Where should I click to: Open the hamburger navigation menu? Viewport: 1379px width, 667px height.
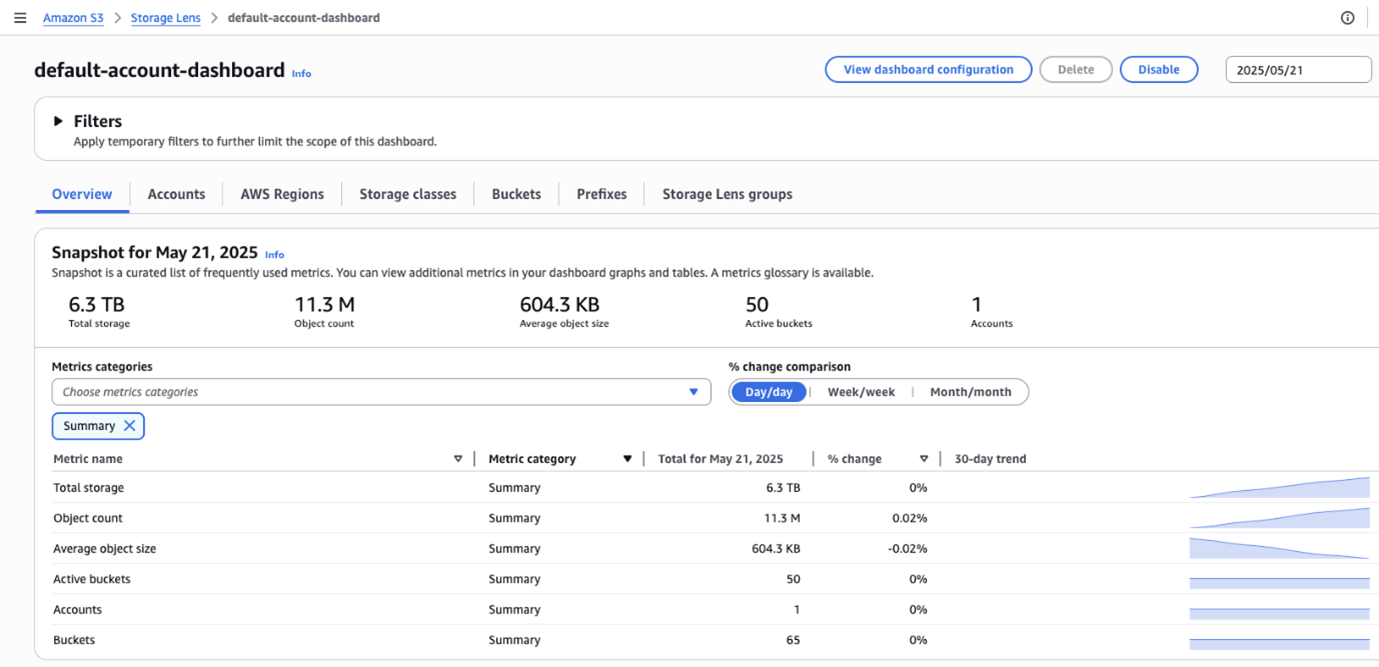pos(20,18)
